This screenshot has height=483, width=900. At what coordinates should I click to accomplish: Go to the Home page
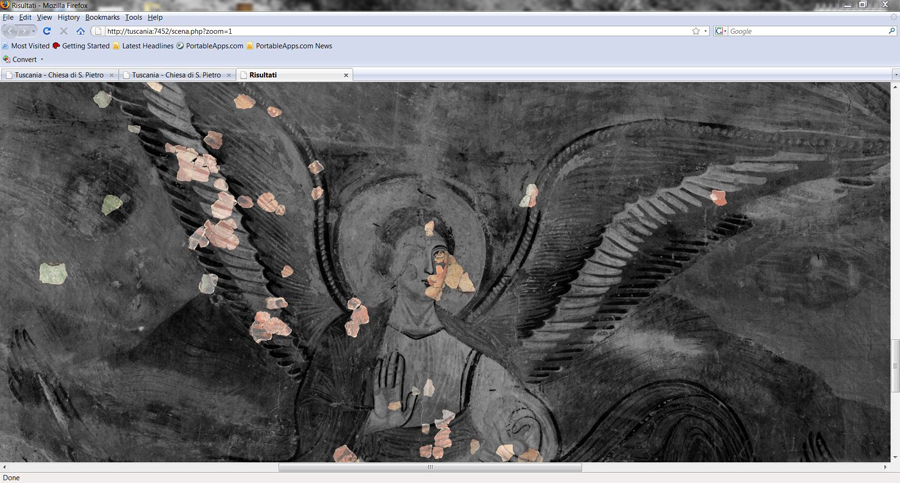(80, 31)
